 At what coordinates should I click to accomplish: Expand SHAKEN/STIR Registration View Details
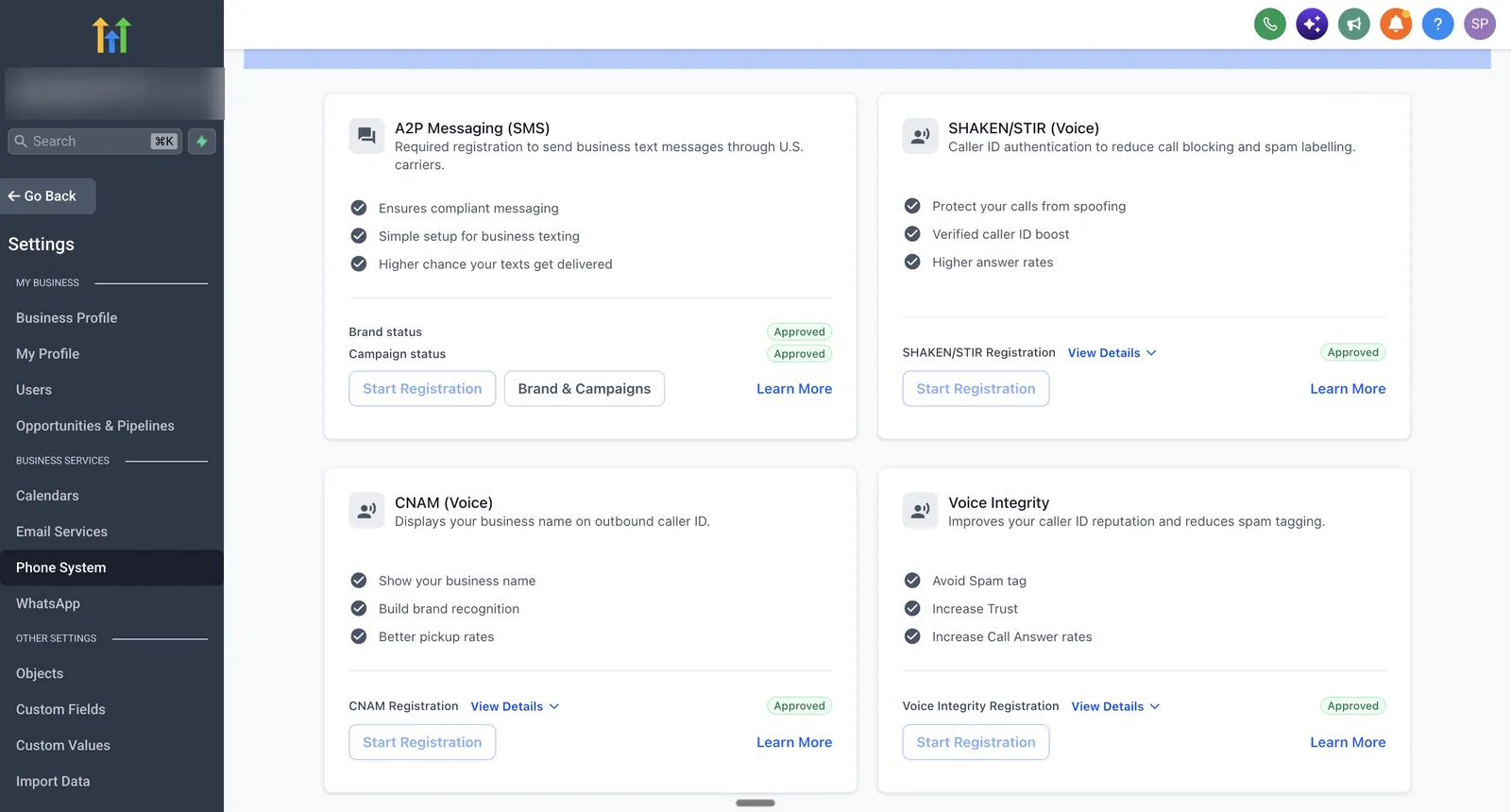click(1112, 353)
